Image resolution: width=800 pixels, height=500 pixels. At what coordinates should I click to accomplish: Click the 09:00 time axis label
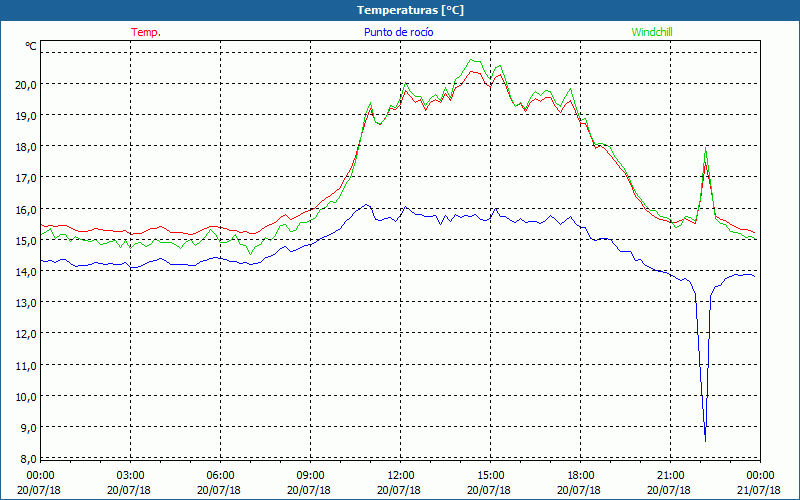pyautogui.click(x=310, y=476)
